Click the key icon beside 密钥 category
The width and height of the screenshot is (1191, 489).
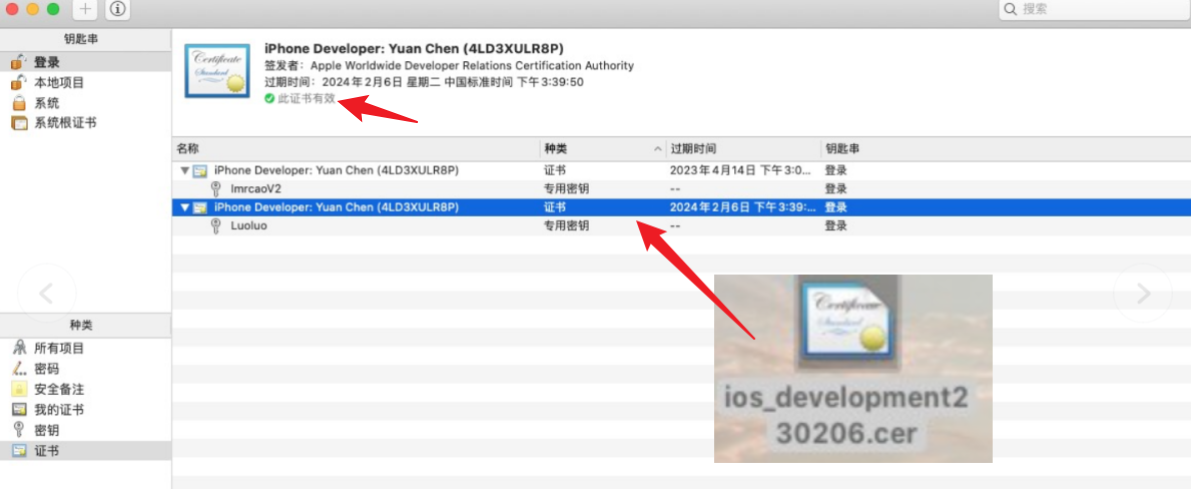(x=19, y=431)
